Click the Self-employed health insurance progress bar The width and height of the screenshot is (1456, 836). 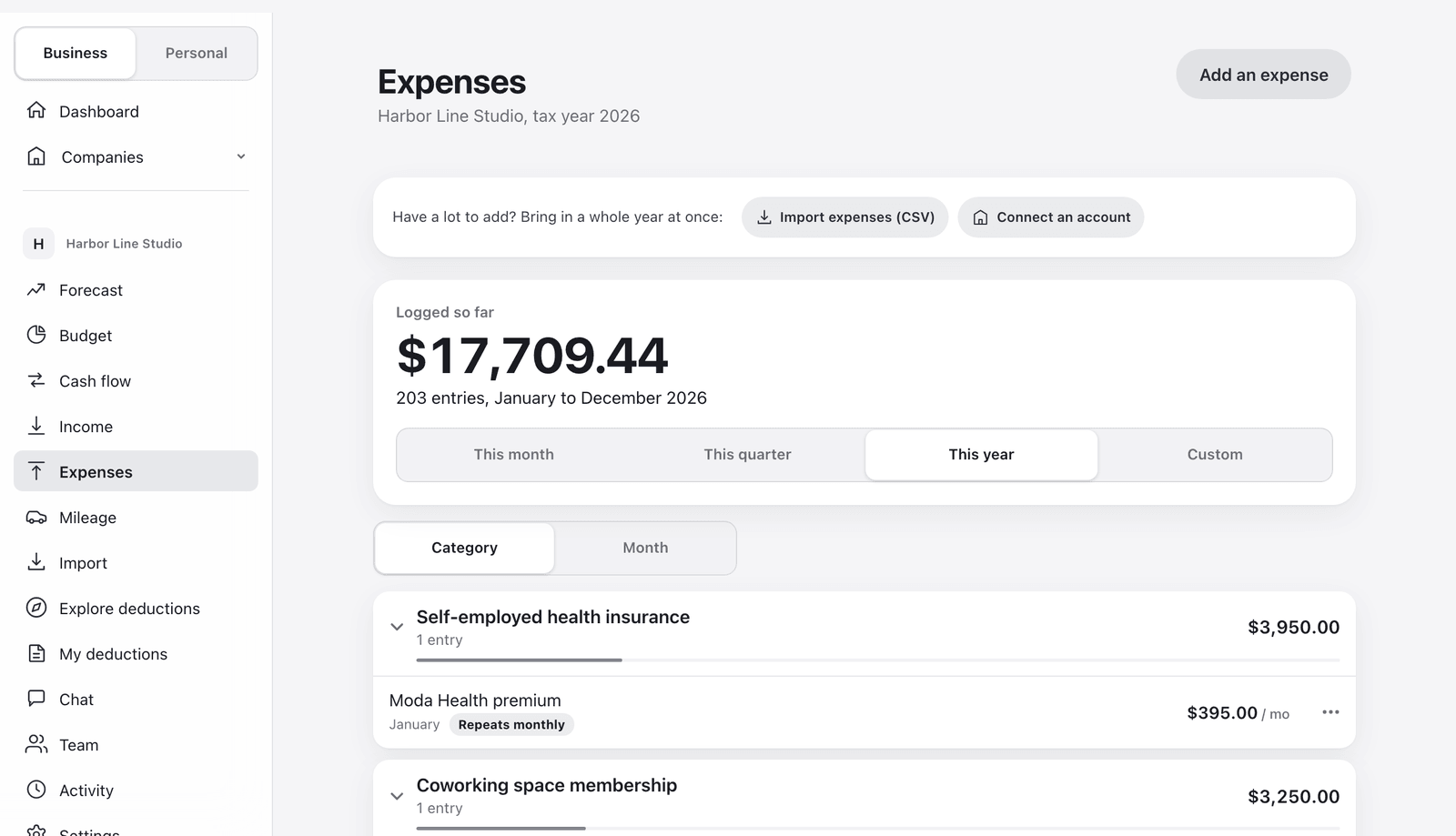point(878,660)
